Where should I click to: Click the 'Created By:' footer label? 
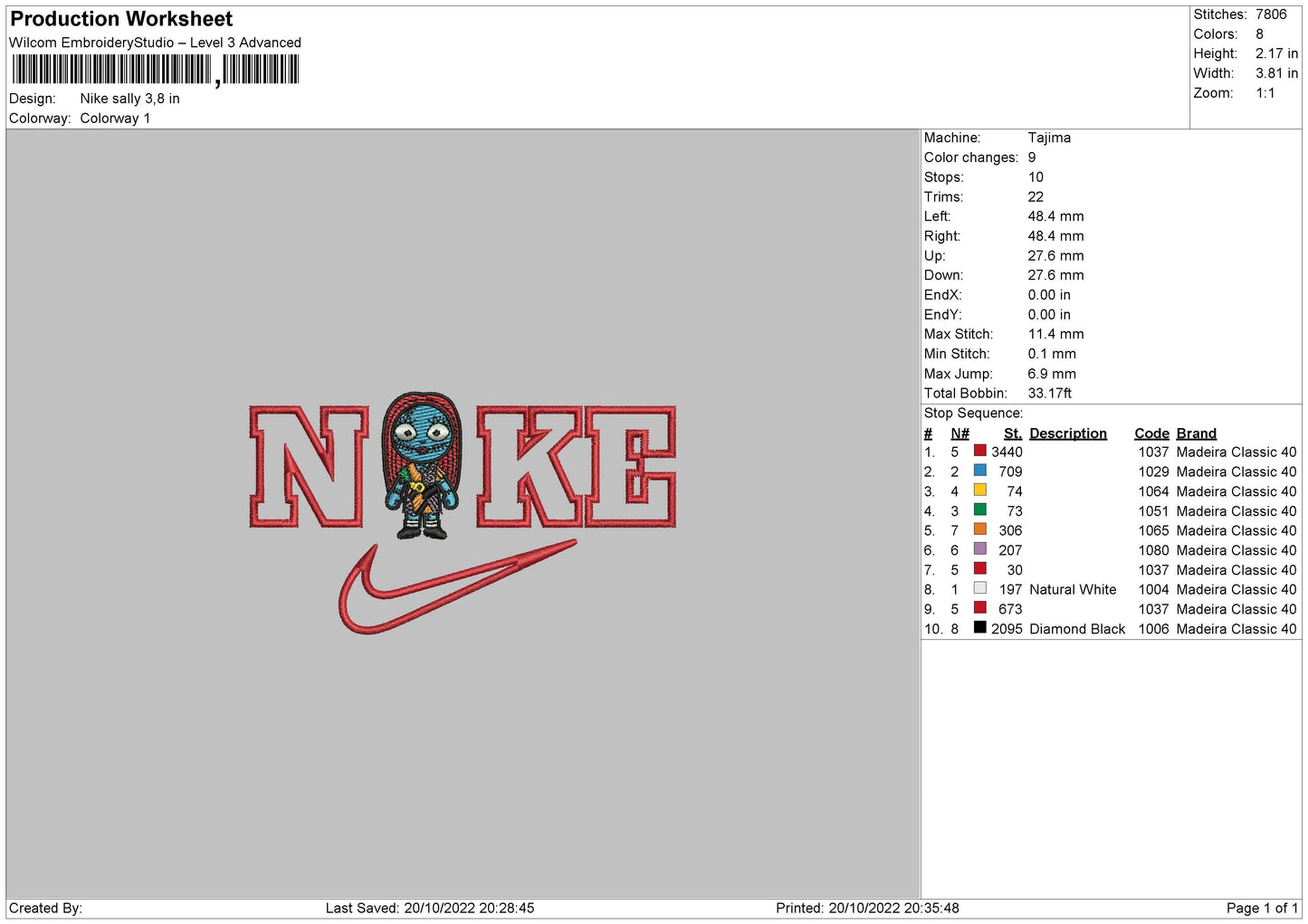tap(45, 908)
